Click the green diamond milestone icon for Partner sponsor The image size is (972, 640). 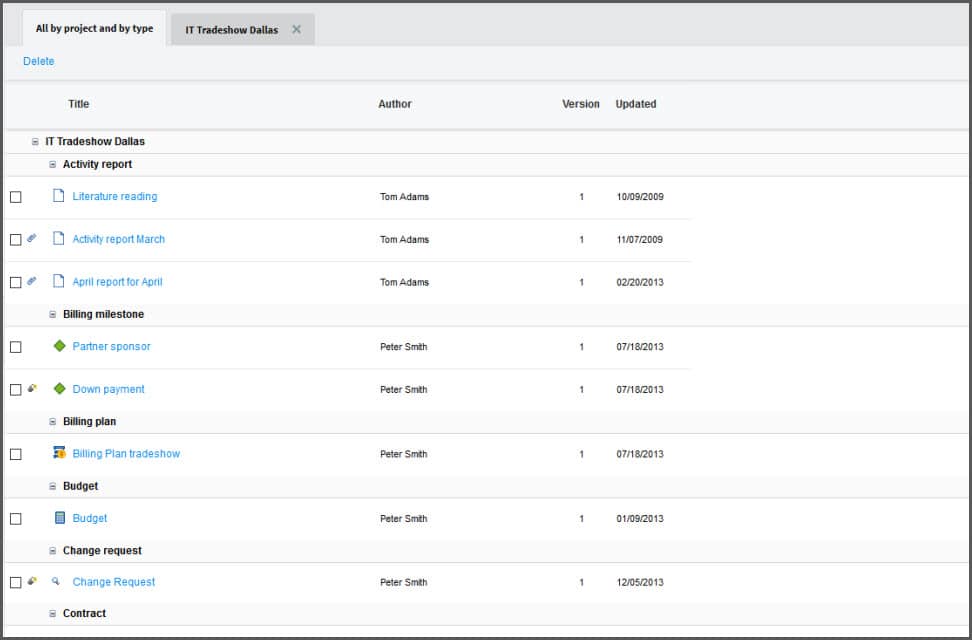[x=59, y=346]
